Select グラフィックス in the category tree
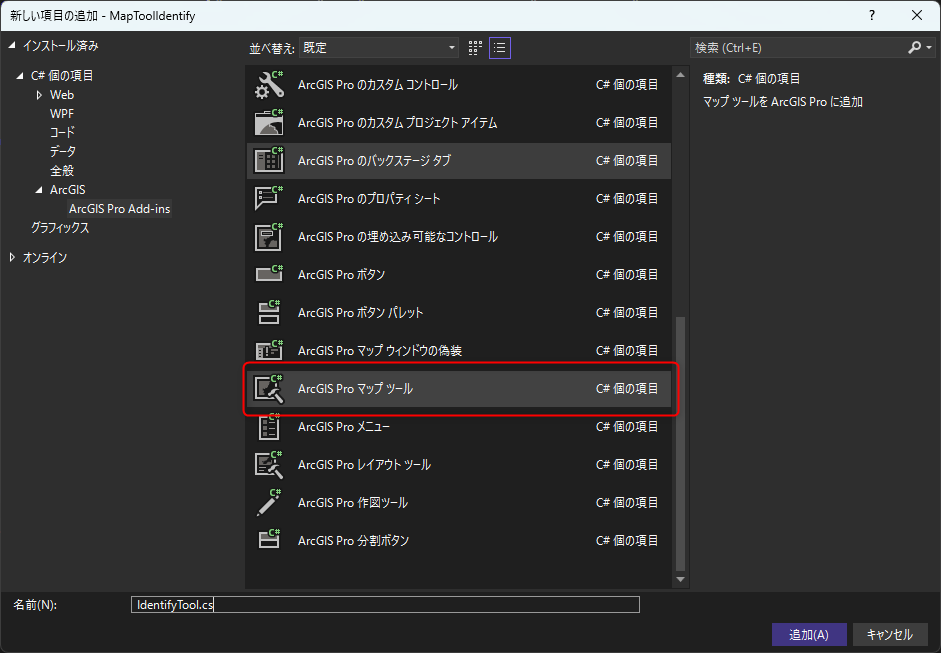 point(60,228)
